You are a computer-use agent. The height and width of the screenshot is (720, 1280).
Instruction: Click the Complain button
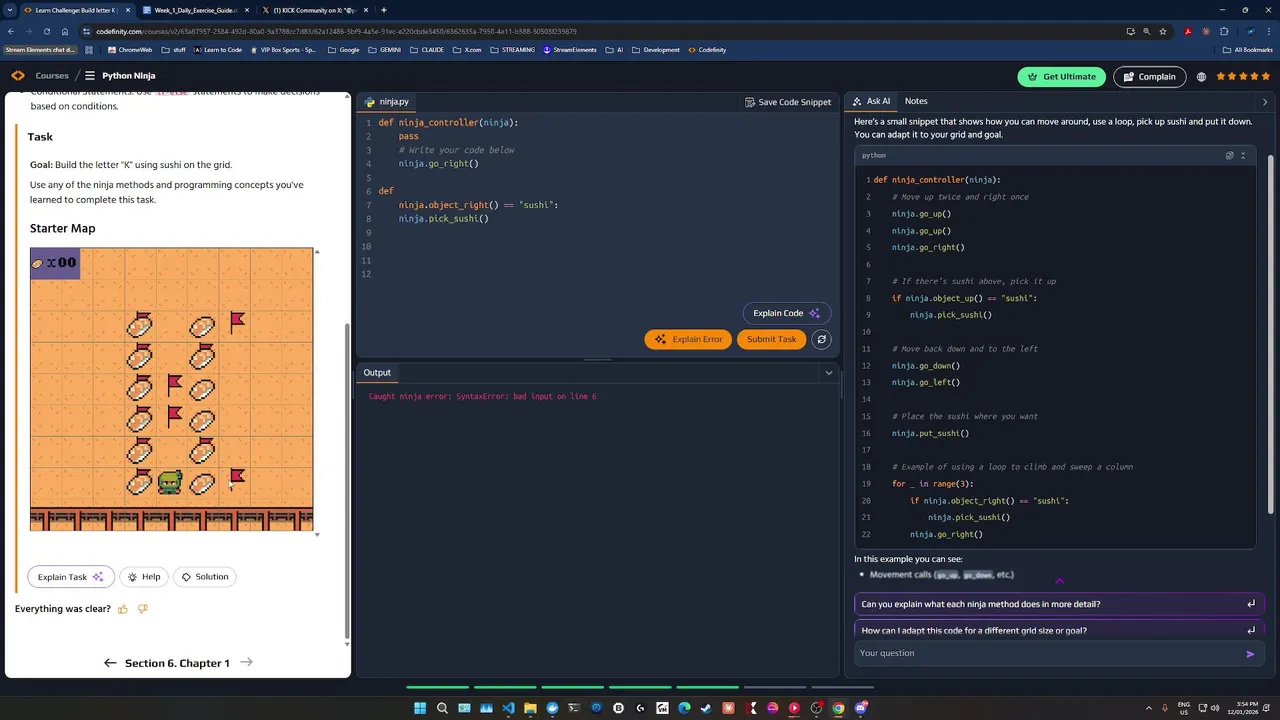click(1149, 77)
